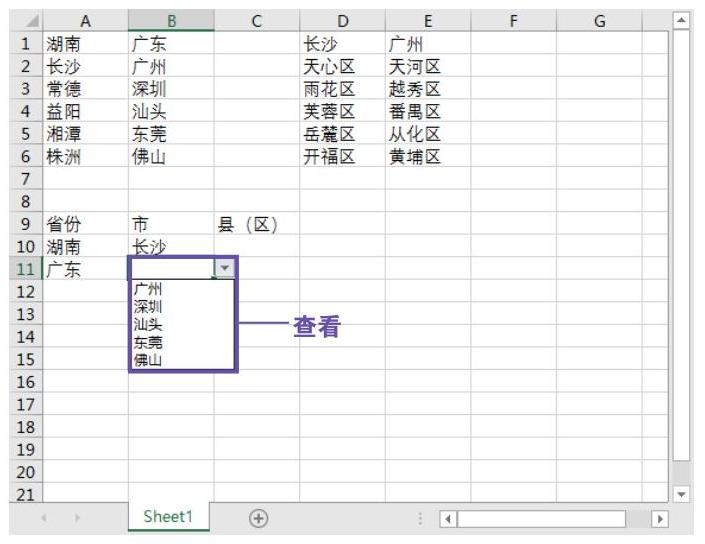Viewport: 705px width, 544px height.
Task: Select row 11 header
Action: click(26, 268)
